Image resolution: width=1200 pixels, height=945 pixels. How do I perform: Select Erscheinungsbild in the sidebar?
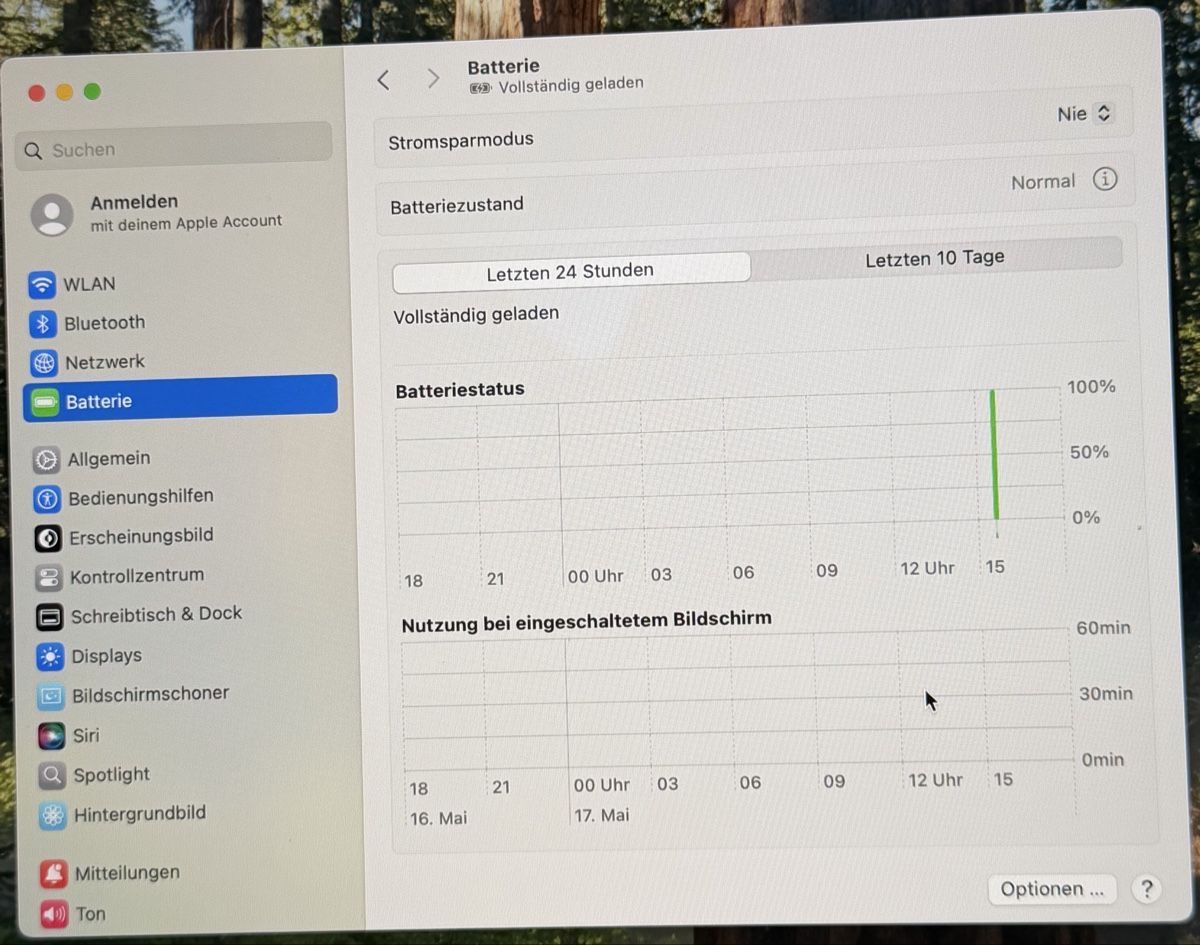click(x=141, y=536)
